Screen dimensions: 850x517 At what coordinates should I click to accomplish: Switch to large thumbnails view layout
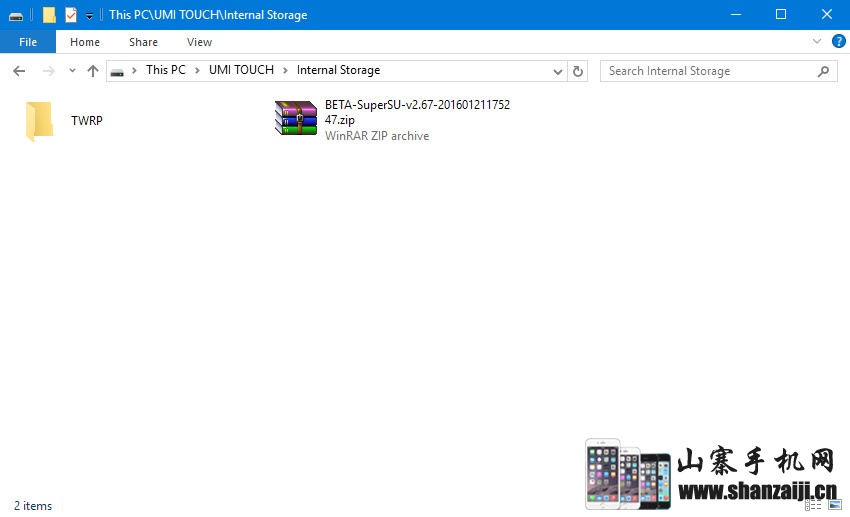click(x=835, y=505)
